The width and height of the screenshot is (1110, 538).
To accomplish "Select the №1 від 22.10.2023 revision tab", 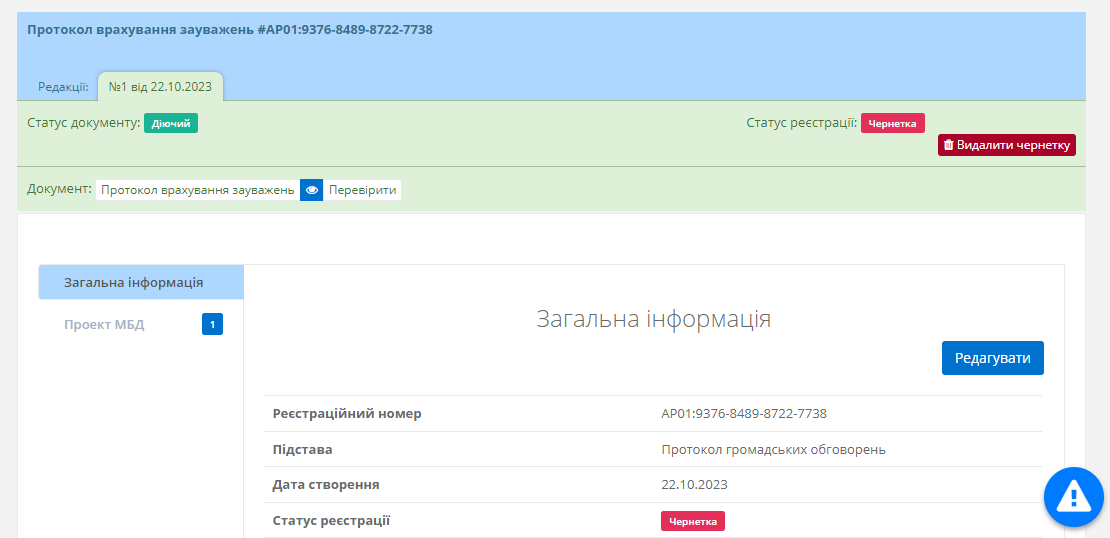I will click(x=161, y=86).
